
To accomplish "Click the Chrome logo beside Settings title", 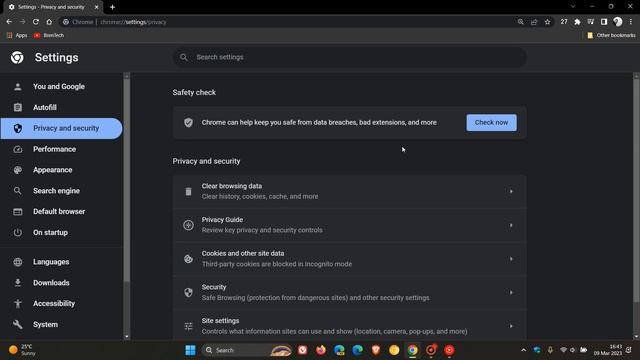I will 17,58.
